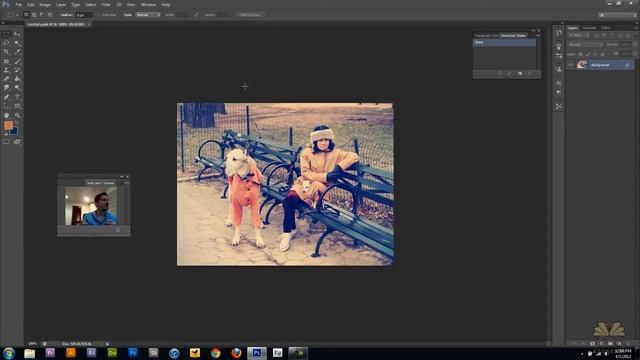The height and width of the screenshot is (360, 640).
Task: Select the Paint Bucket tool
Action: tap(17, 79)
